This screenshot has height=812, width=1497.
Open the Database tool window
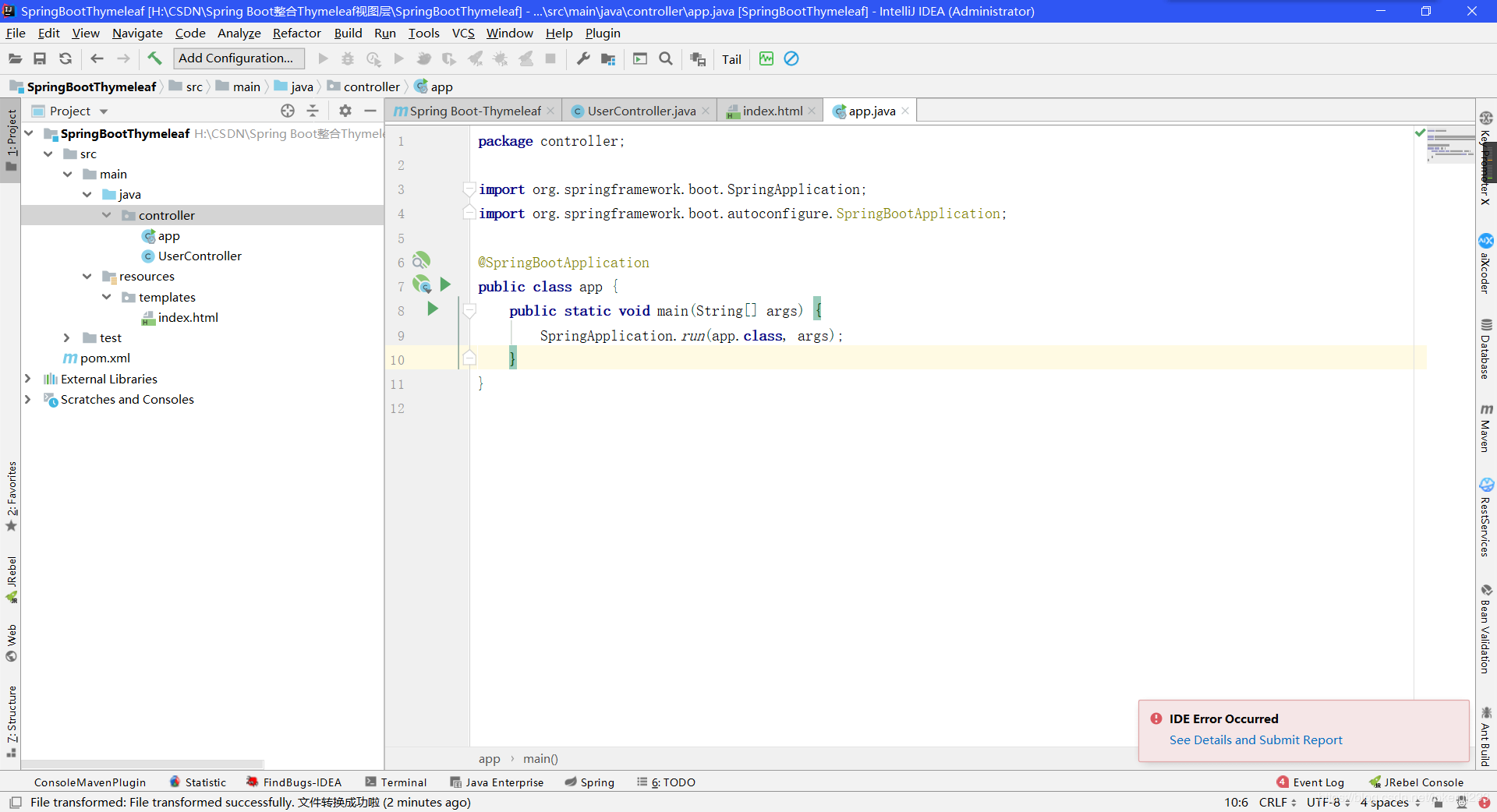(1486, 349)
